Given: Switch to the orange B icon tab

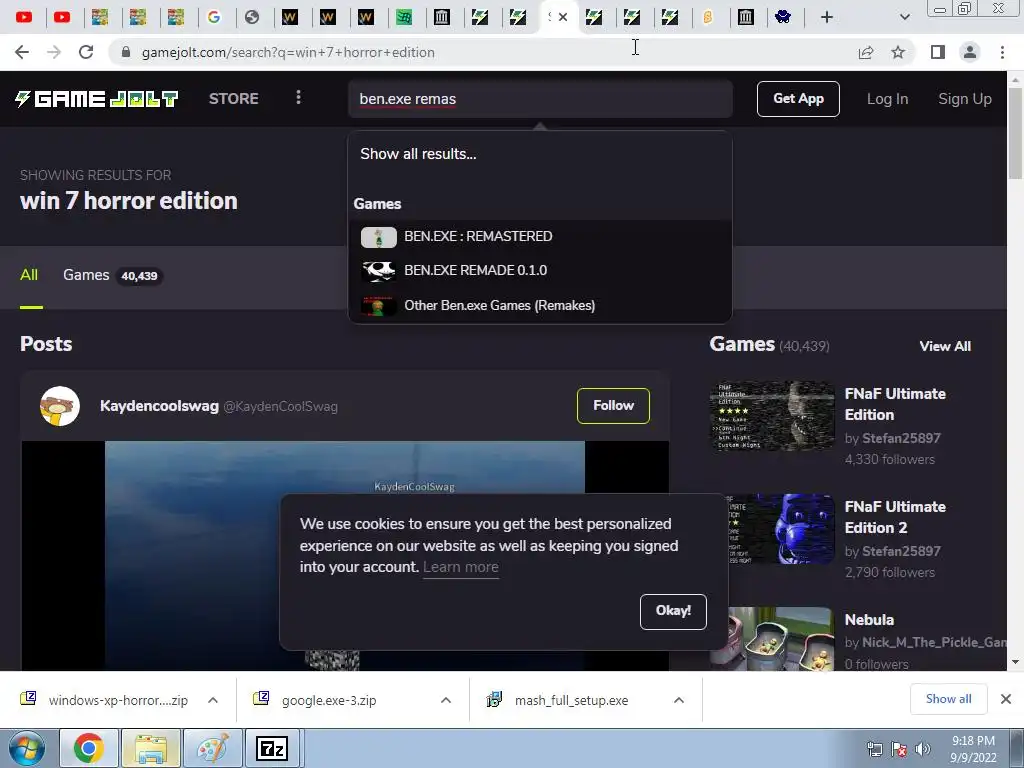Looking at the screenshot, I should click(707, 17).
